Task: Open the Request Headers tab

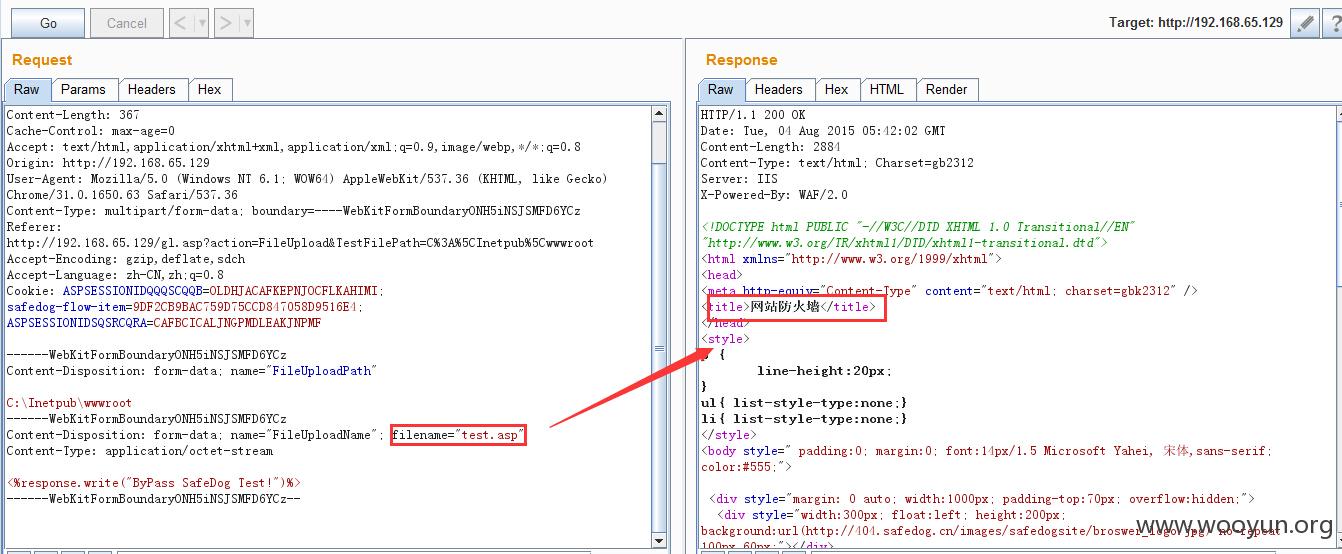Action: tap(151, 89)
